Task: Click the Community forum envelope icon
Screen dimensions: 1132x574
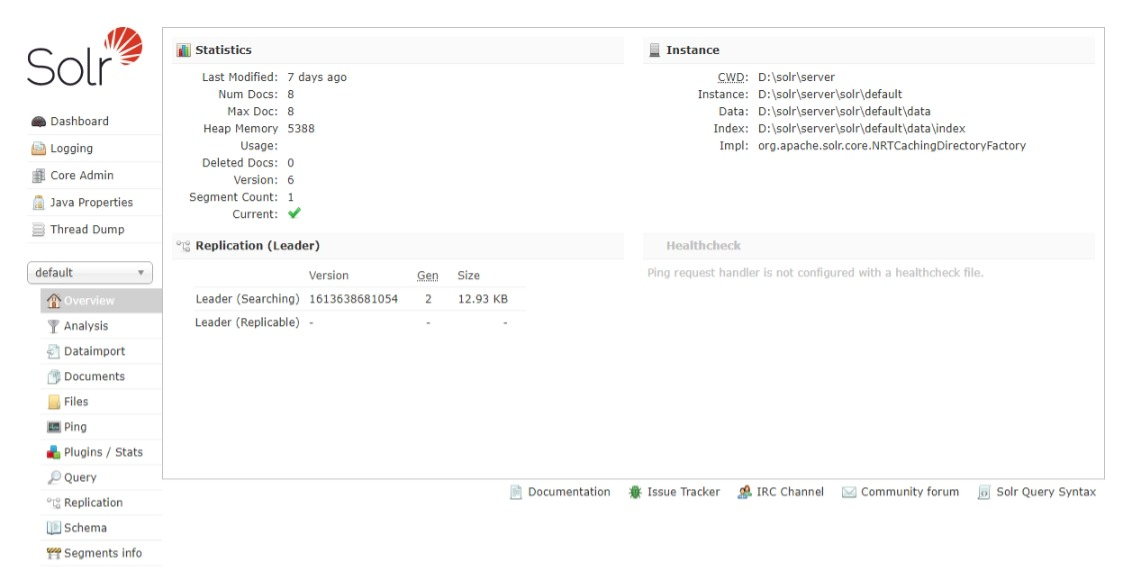Action: (849, 492)
